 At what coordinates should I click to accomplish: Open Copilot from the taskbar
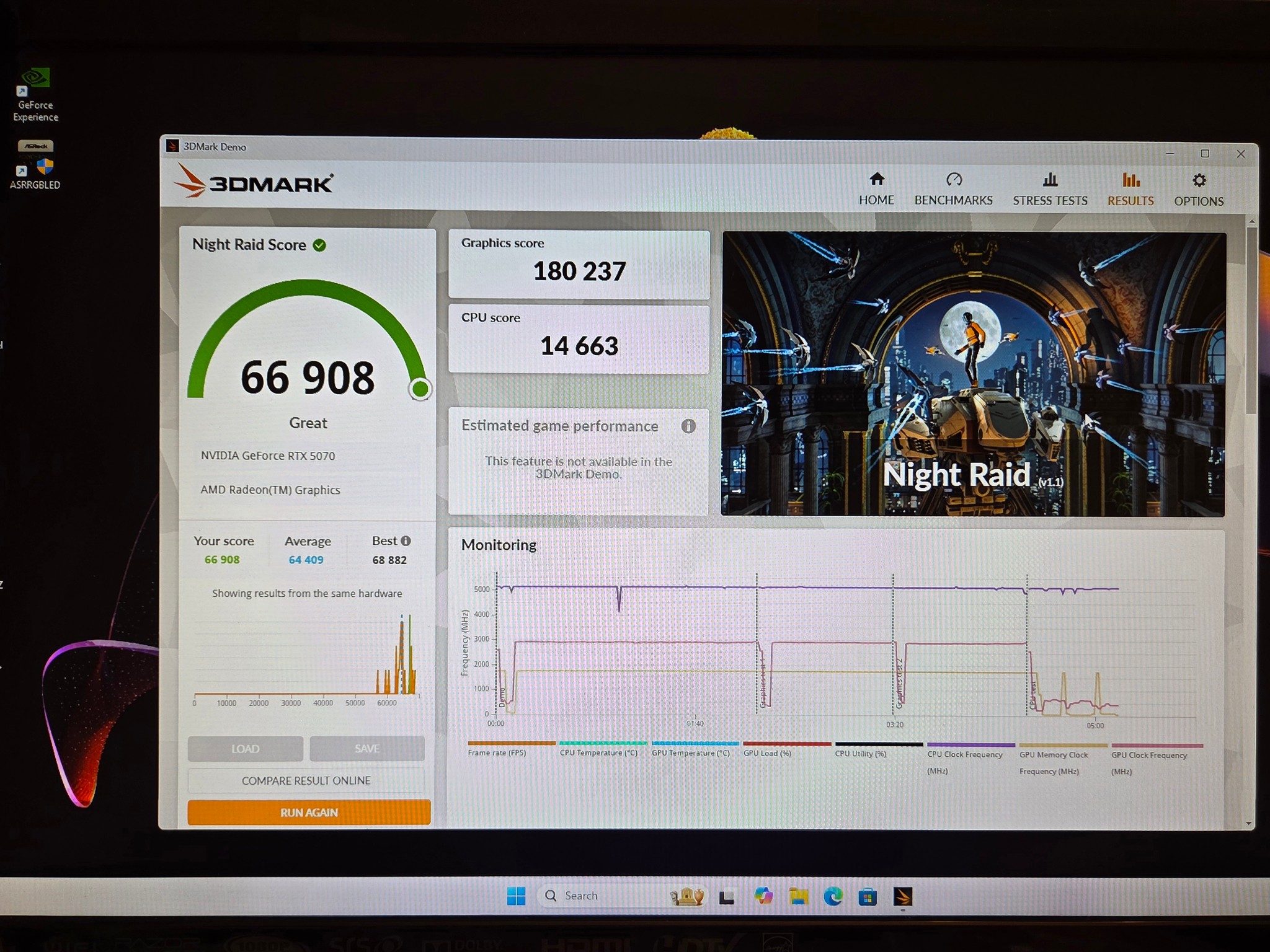tap(763, 896)
